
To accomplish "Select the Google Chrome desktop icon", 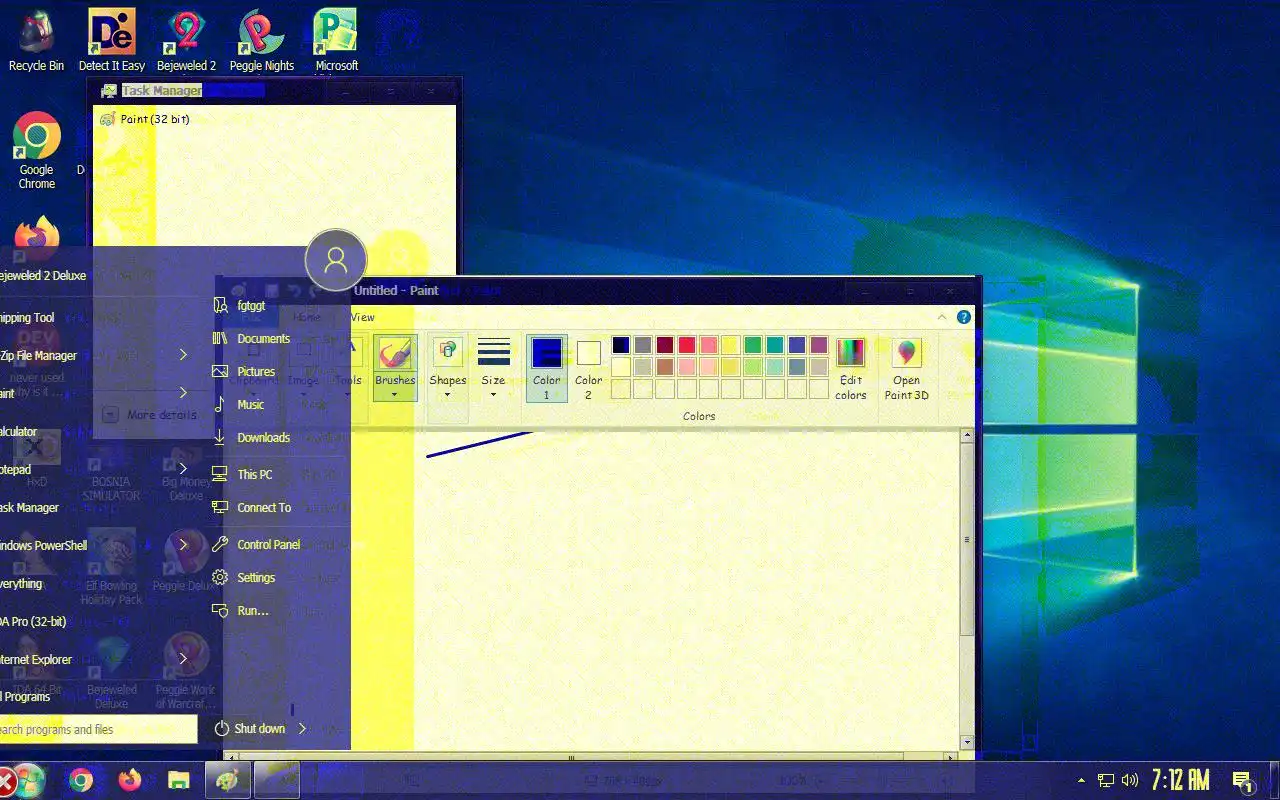I will (37, 151).
